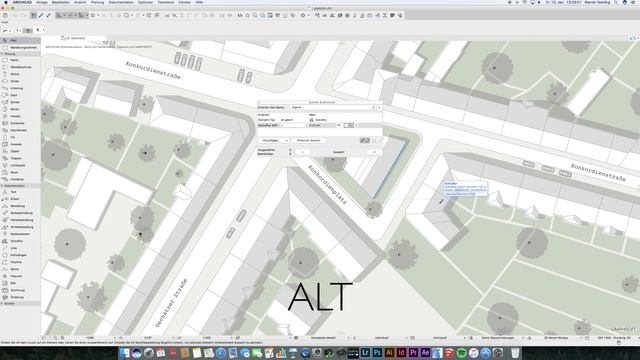Viewport: 640px width, 360px height.
Task: Select the Pfeil (arrow) tool in toolbox
Action: pos(20,40)
